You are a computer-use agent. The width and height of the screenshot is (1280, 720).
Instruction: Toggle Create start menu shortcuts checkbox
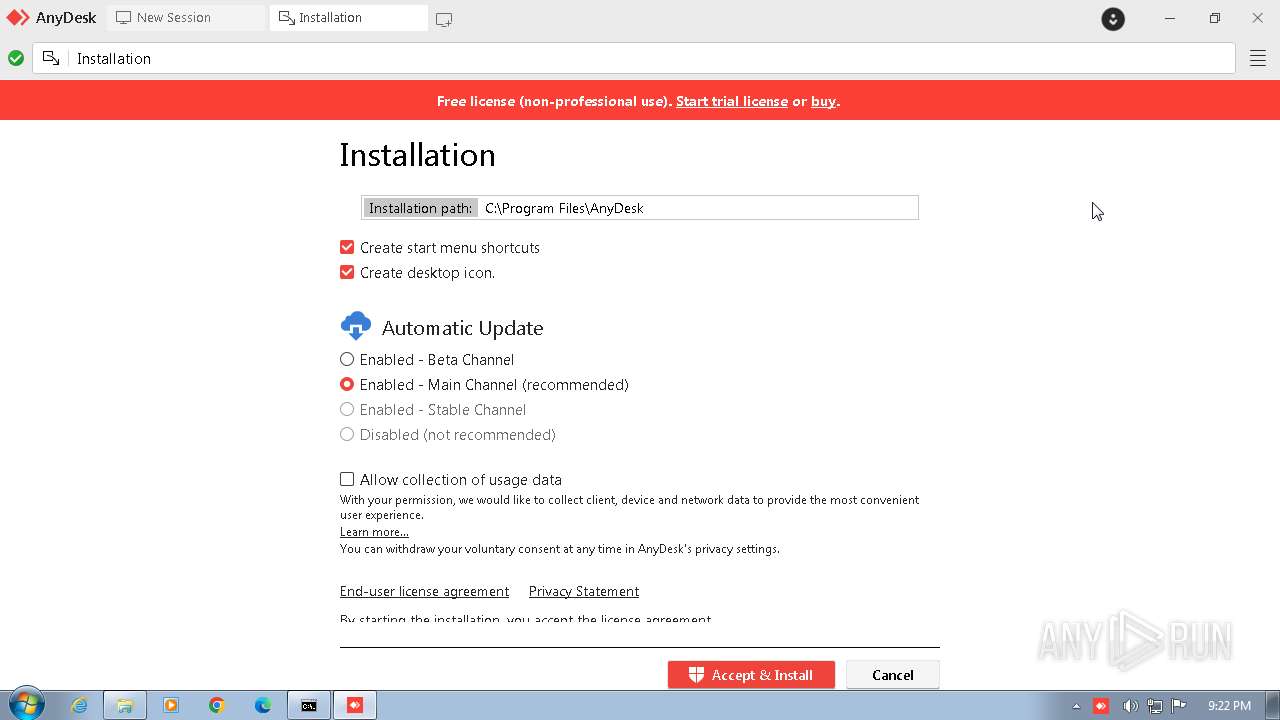(347, 247)
